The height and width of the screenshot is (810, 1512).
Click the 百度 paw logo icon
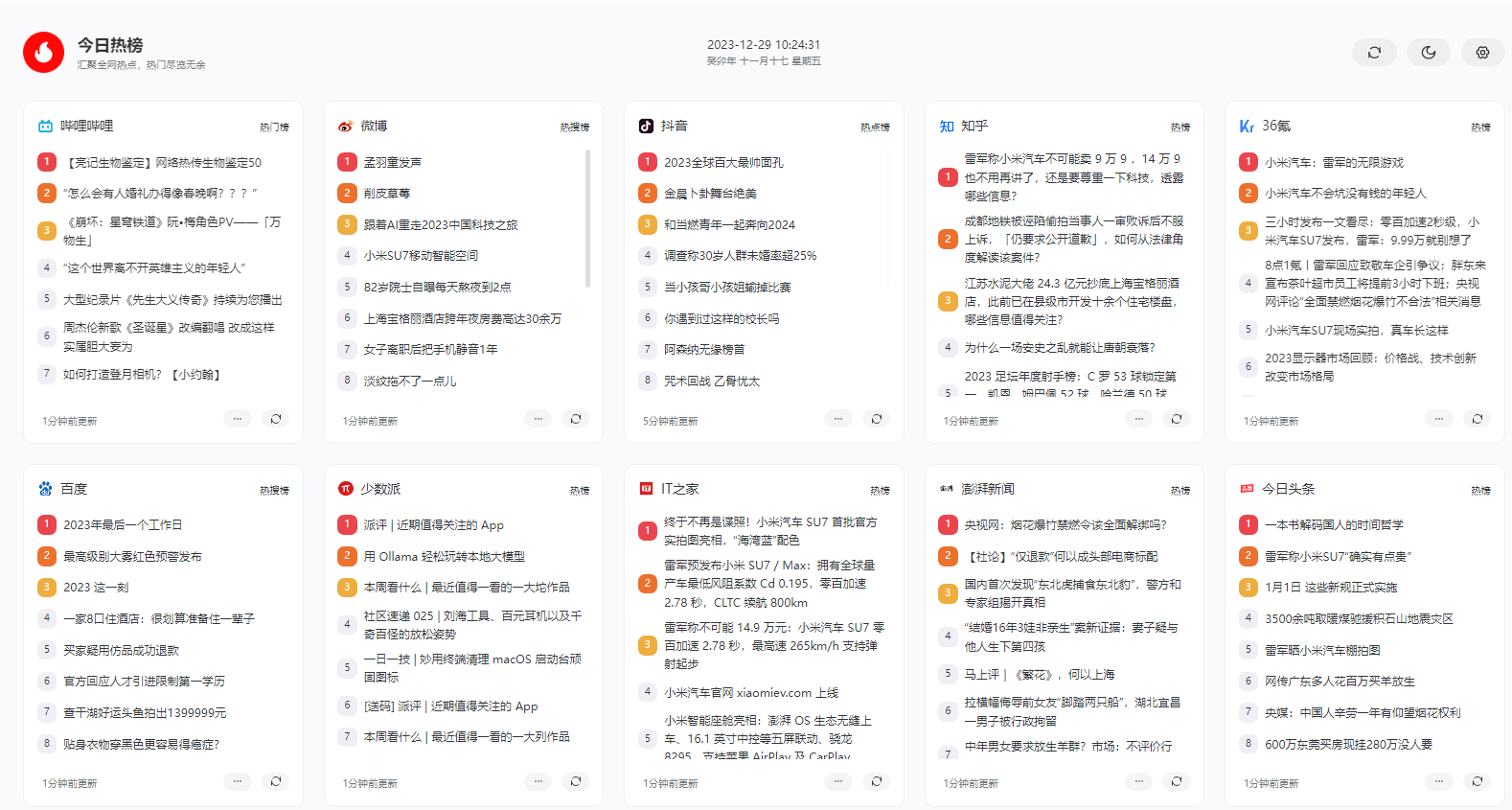point(45,489)
